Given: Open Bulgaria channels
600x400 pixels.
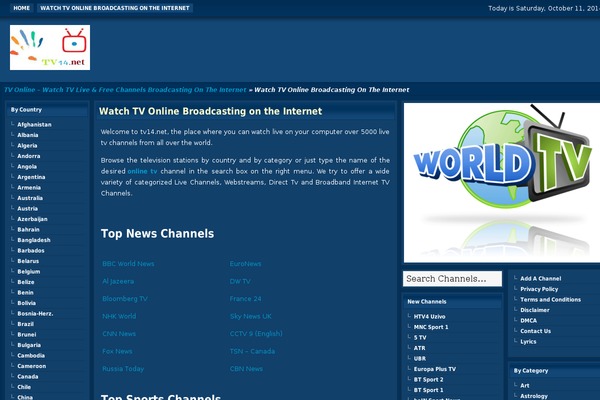Looking at the screenshot, I should click(x=29, y=345).
